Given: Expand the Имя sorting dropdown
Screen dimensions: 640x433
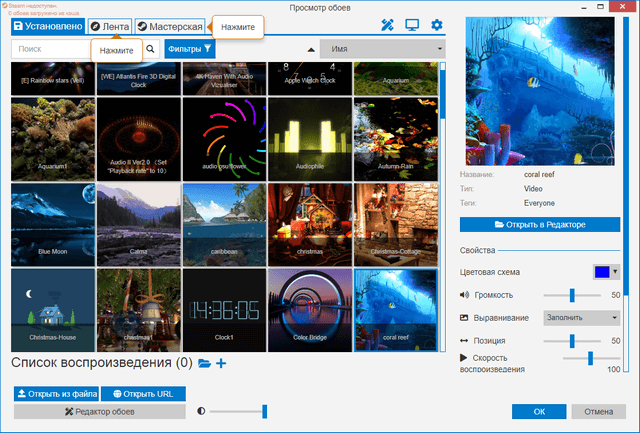Looking at the screenshot, I should click(381, 48).
